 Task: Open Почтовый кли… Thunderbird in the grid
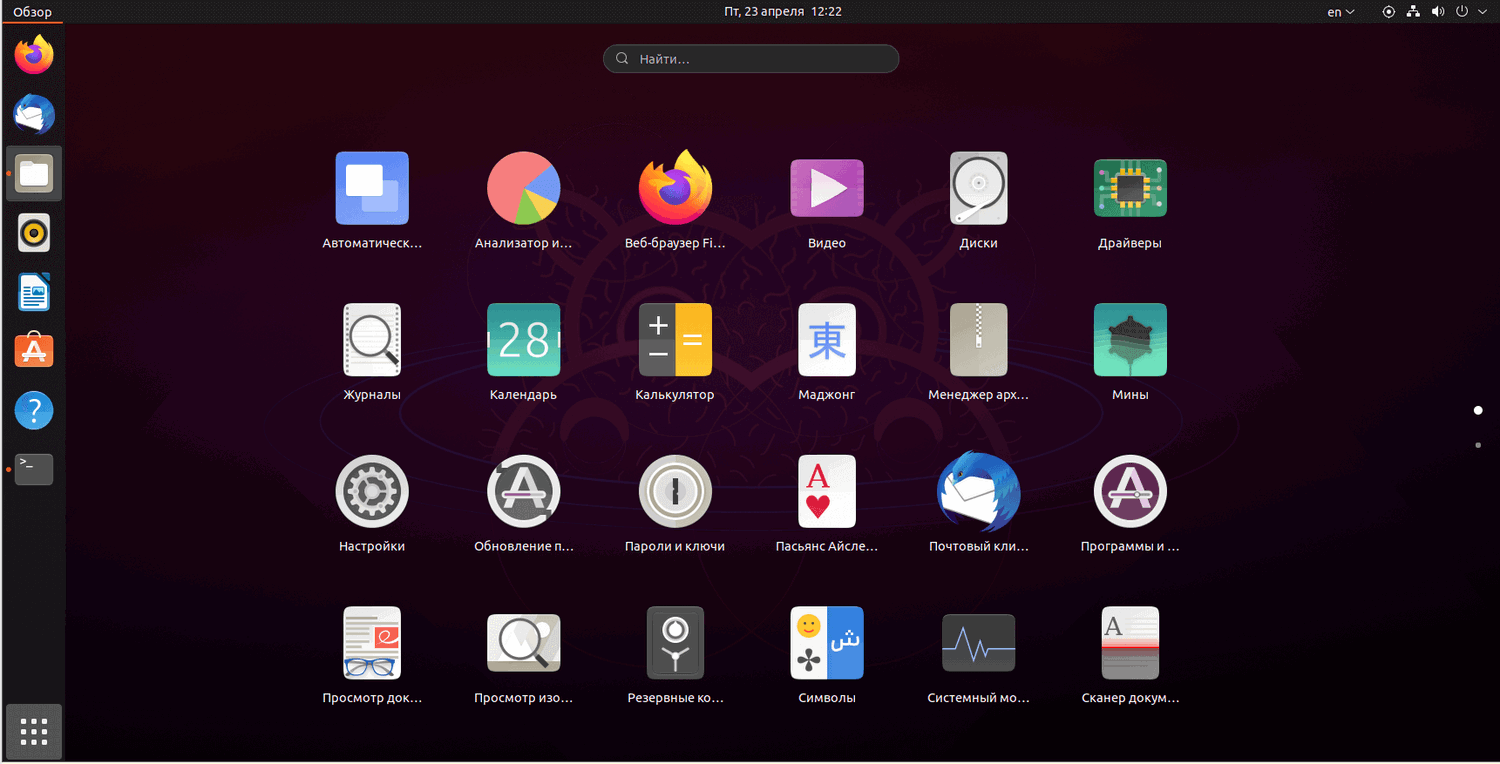click(979, 492)
